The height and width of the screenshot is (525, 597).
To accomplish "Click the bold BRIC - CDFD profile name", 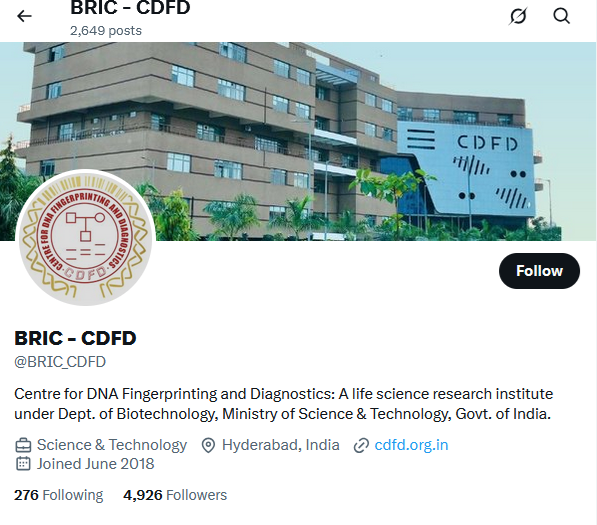I will point(75,338).
